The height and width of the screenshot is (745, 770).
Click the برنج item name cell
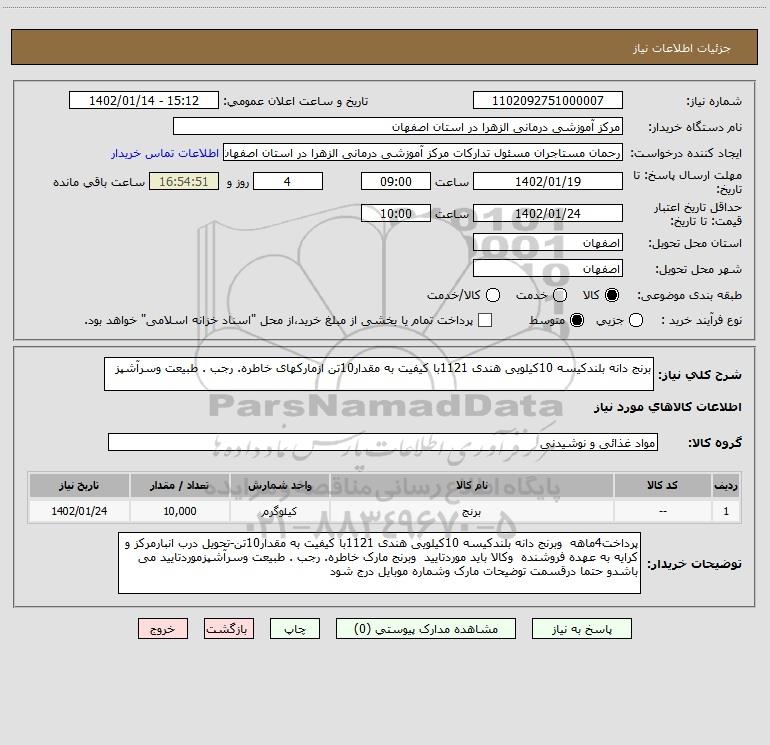471,511
